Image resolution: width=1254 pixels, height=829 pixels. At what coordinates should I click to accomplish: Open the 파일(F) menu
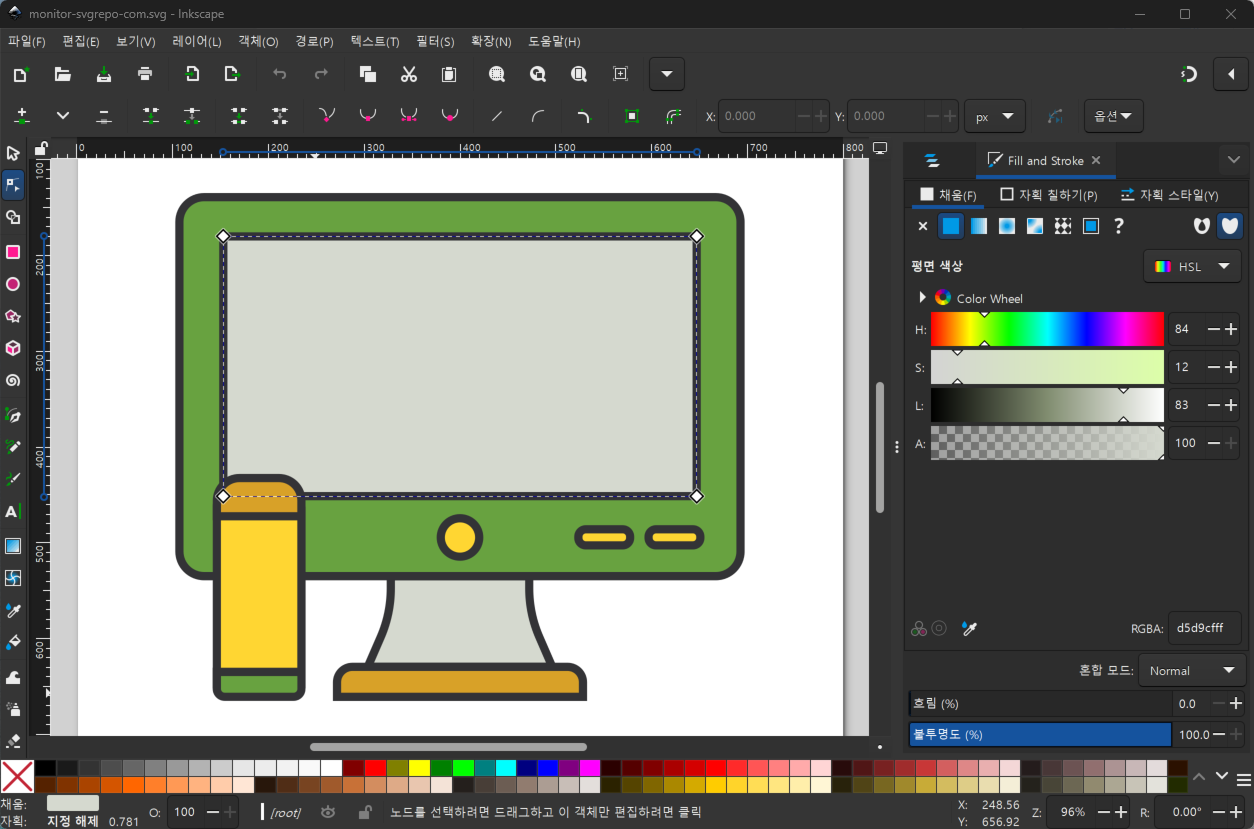tap(27, 42)
